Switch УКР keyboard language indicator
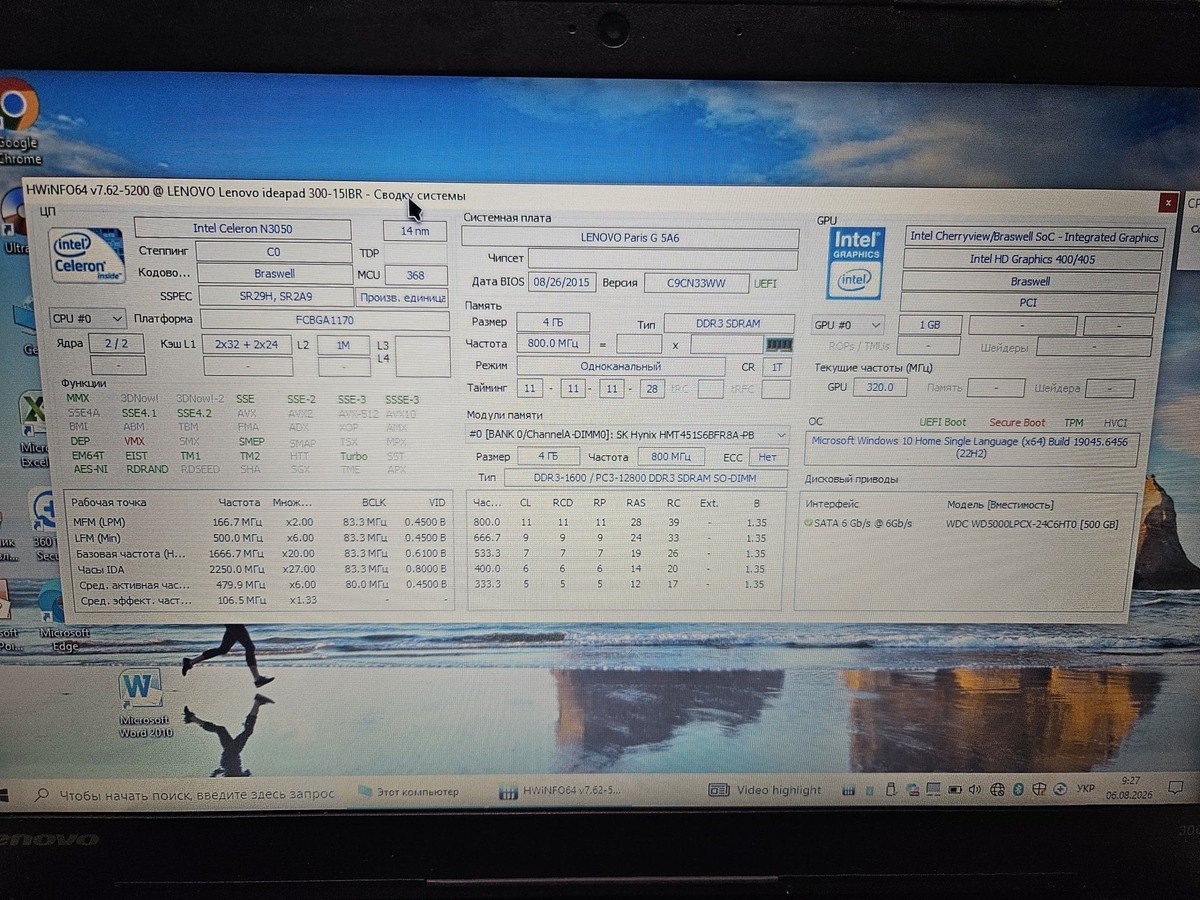 [1085, 789]
